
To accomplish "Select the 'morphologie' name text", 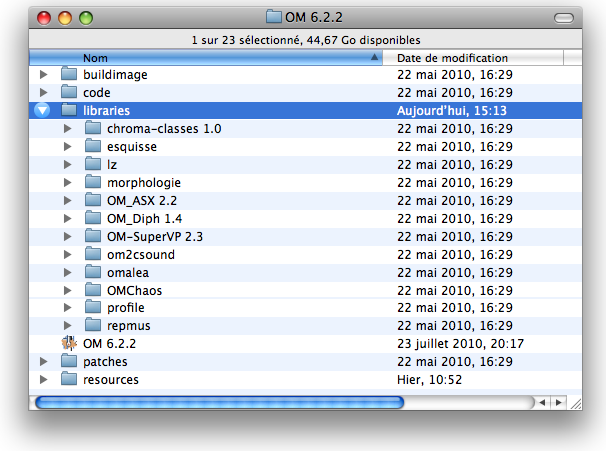I will 144,182.
